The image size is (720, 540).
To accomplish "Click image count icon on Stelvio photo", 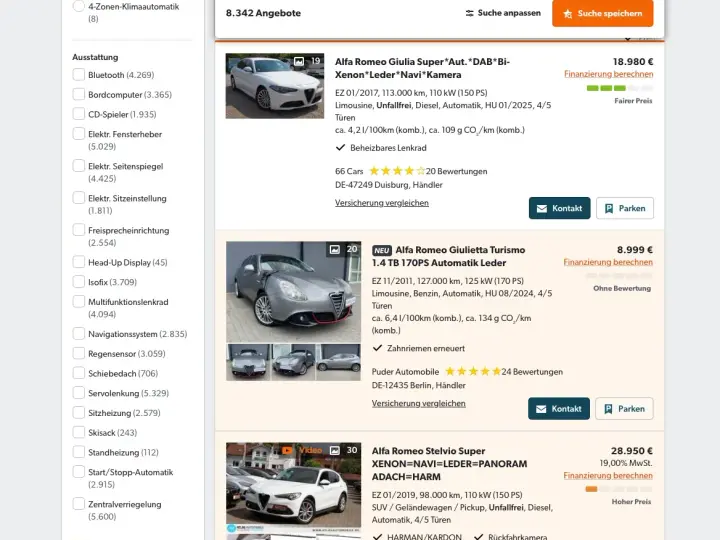I will (335, 450).
